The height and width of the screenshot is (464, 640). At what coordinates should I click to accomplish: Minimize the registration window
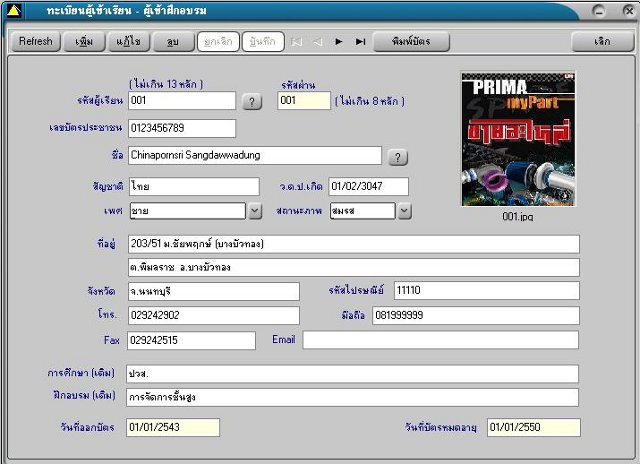click(x=599, y=11)
